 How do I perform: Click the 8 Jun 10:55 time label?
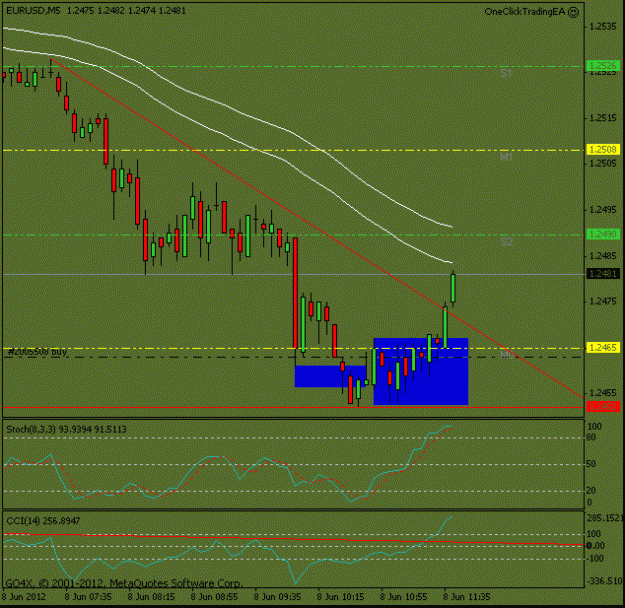[x=403, y=597]
